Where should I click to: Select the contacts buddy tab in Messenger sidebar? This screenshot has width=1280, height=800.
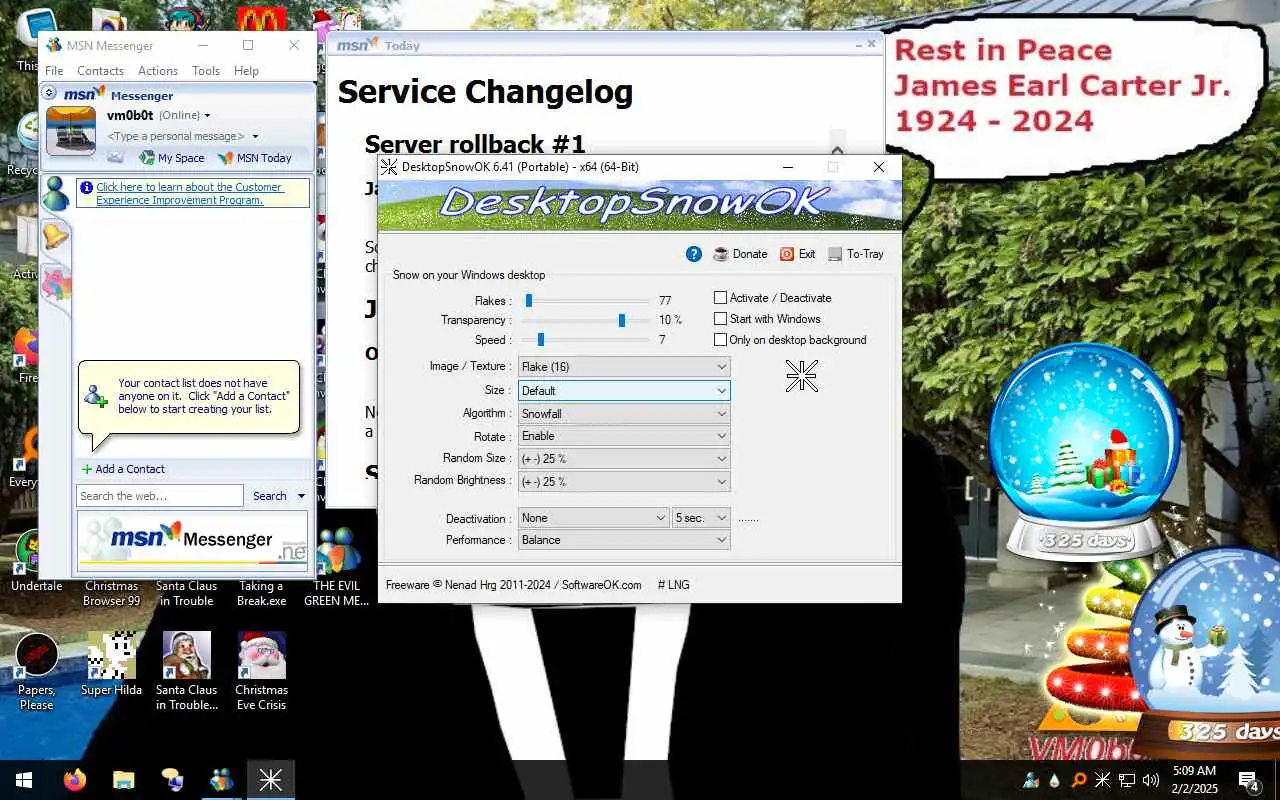55,193
